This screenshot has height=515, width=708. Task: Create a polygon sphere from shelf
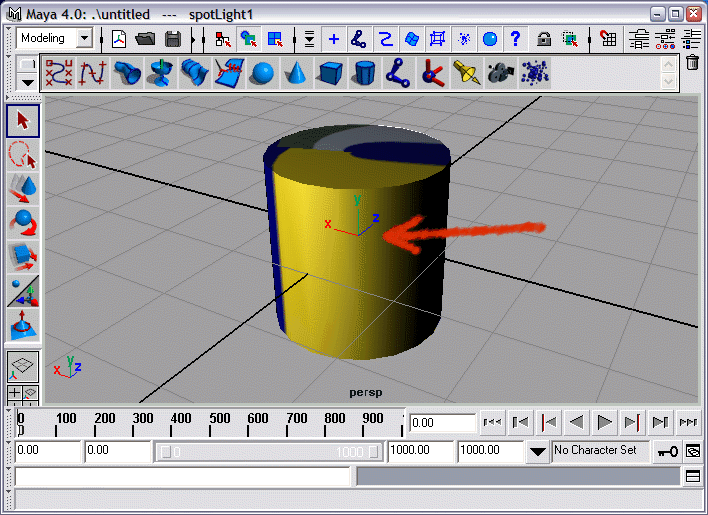[x=262, y=73]
